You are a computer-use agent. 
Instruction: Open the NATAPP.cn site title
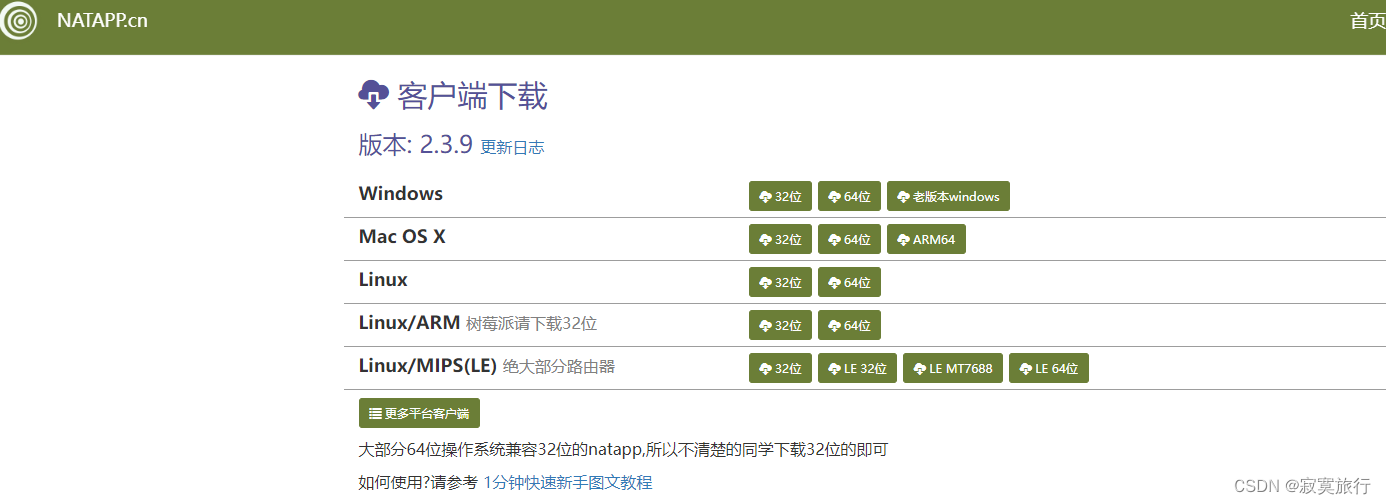coord(102,20)
